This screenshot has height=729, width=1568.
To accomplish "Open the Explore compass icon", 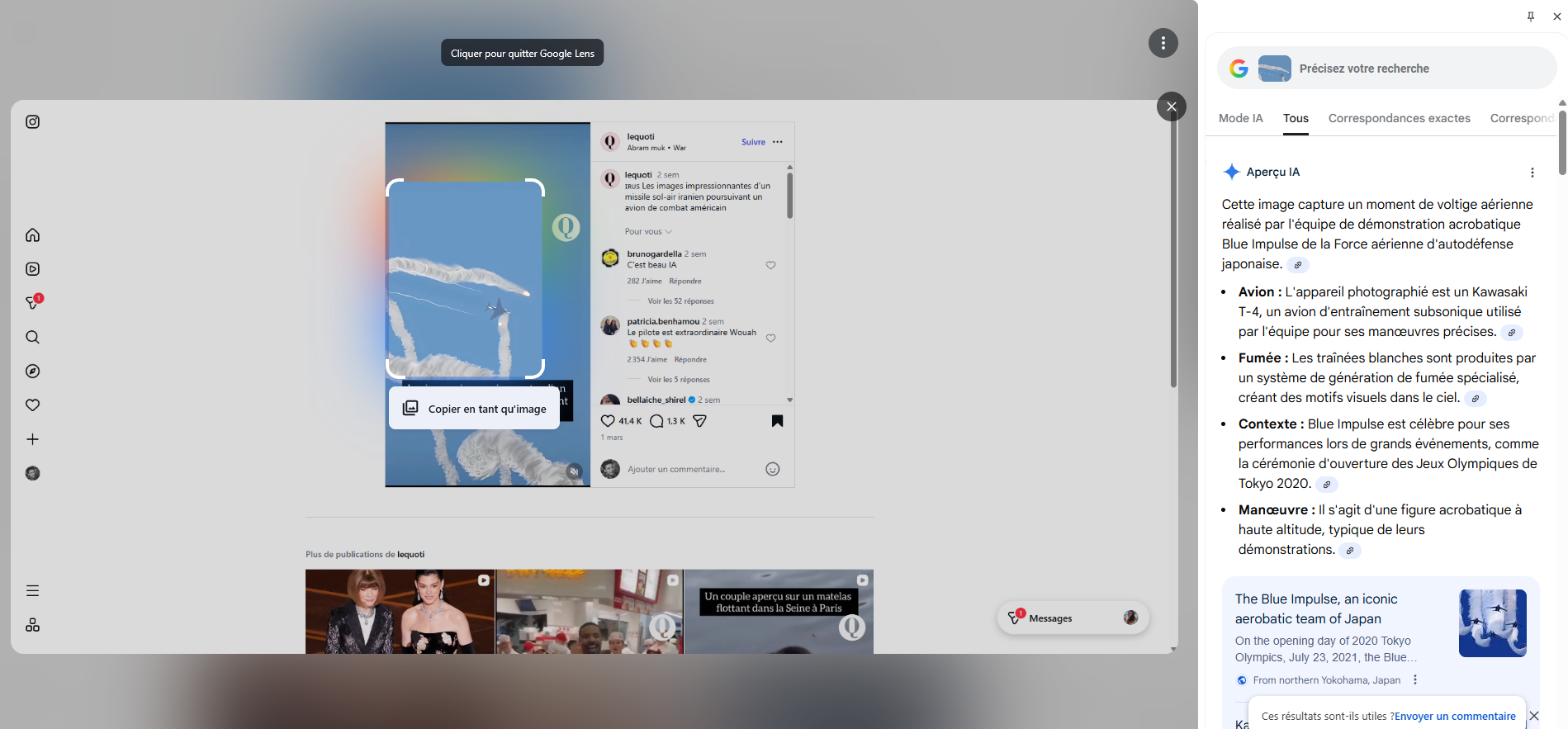I will pyautogui.click(x=32, y=372).
